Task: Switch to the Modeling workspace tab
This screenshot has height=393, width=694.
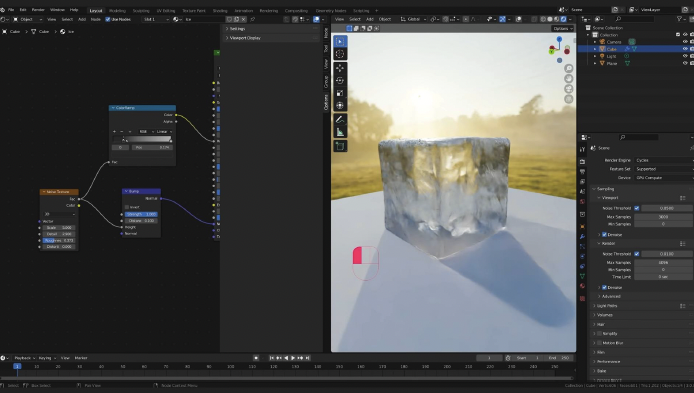Action: [x=117, y=11]
